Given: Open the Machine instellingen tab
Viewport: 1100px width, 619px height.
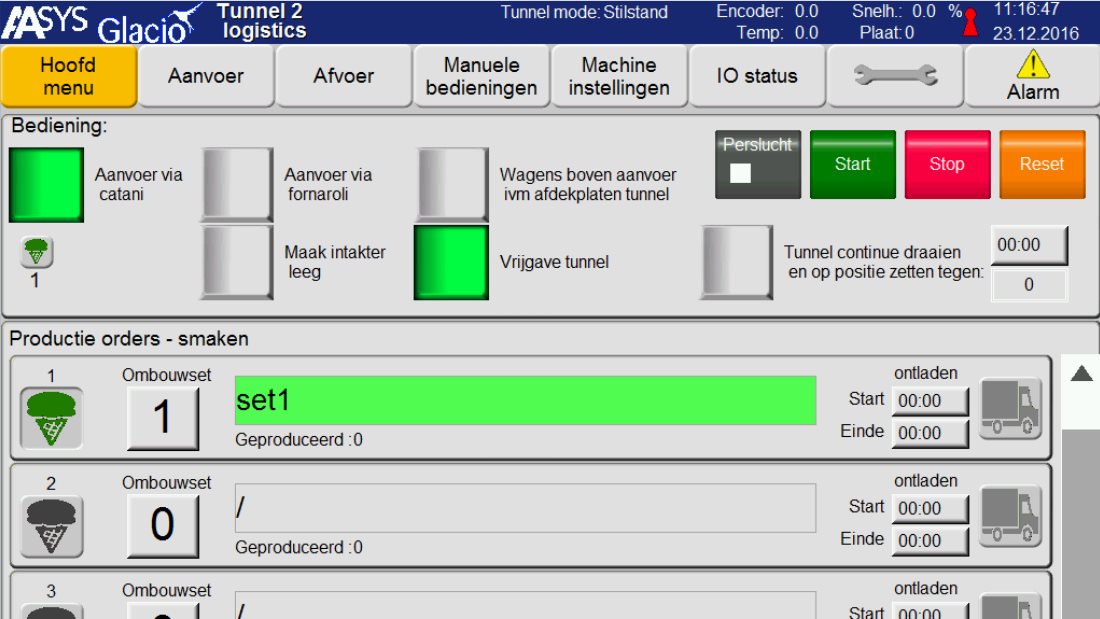Looking at the screenshot, I should (619, 76).
